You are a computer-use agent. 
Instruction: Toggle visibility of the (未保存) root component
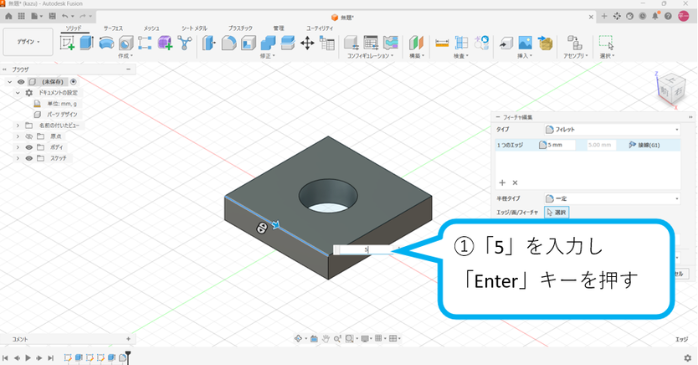pyautogui.click(x=21, y=82)
